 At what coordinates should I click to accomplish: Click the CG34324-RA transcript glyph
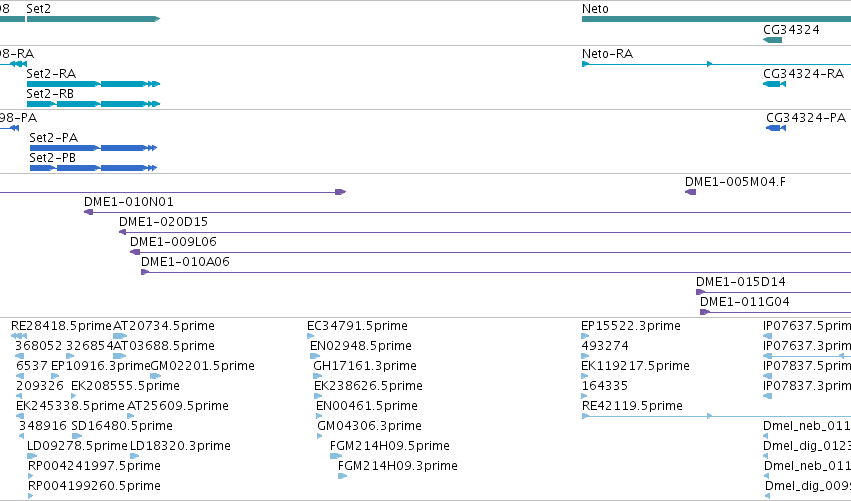(x=774, y=84)
